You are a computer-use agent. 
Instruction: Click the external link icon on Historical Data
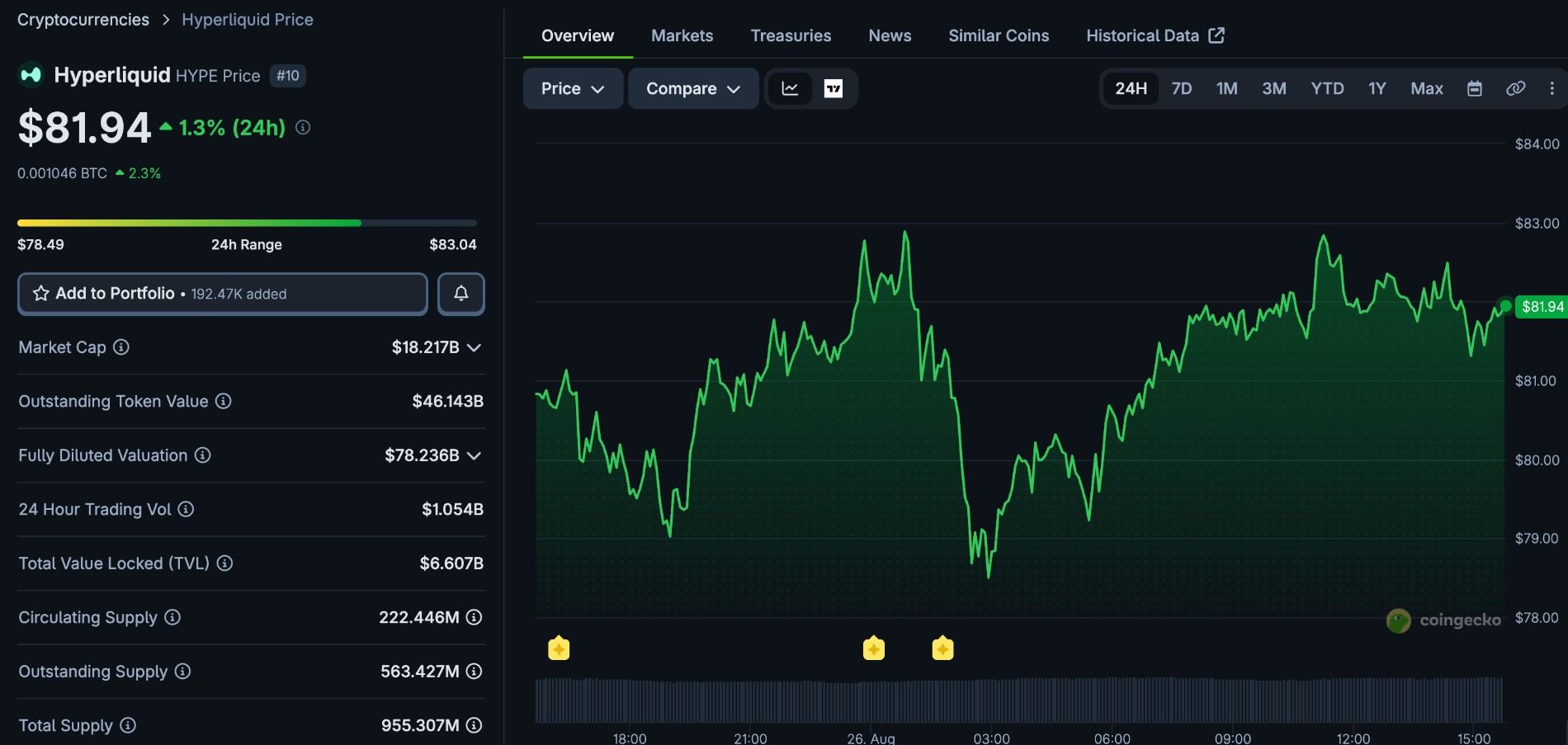[1216, 35]
